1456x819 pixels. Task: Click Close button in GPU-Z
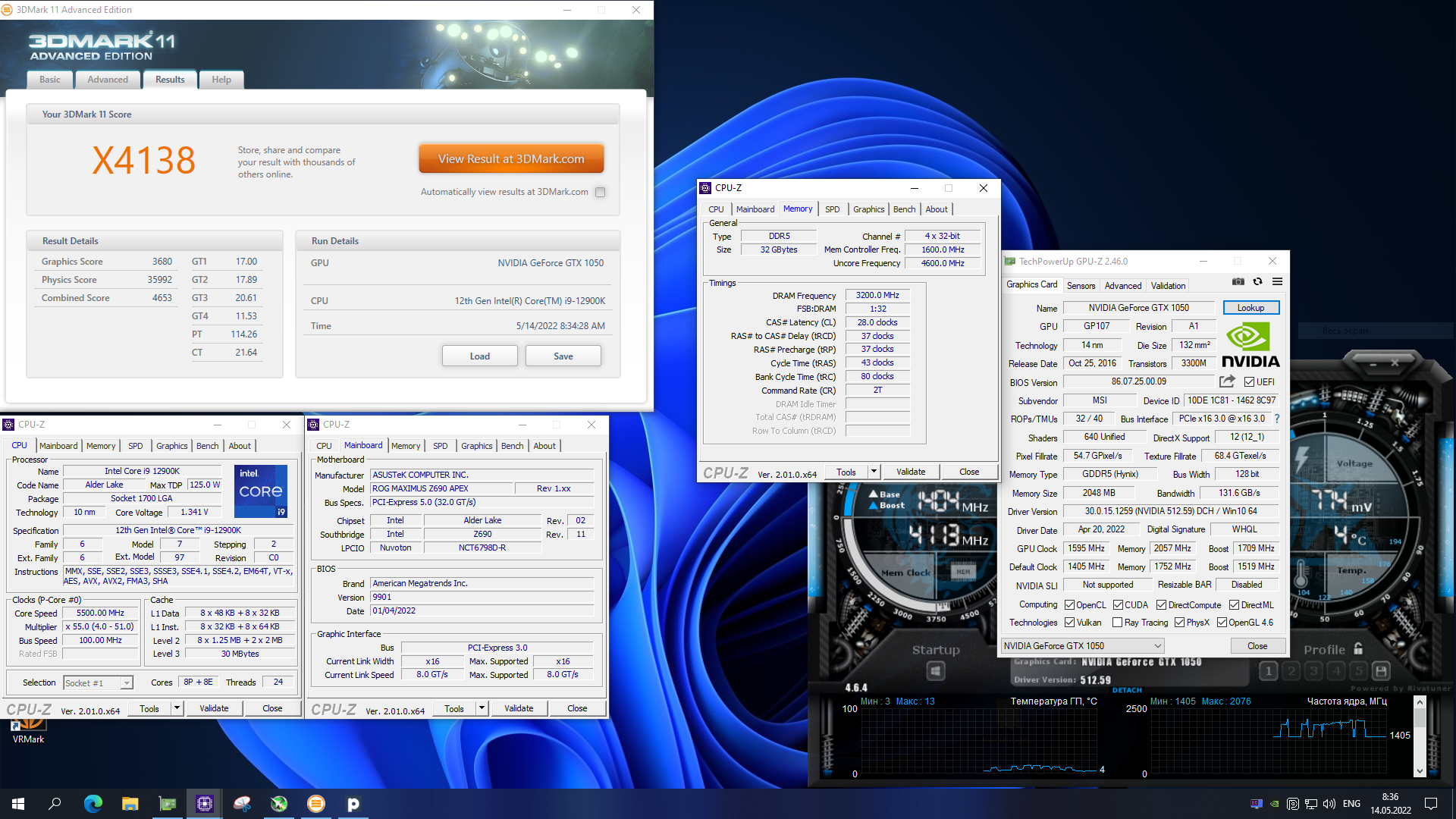(1257, 646)
